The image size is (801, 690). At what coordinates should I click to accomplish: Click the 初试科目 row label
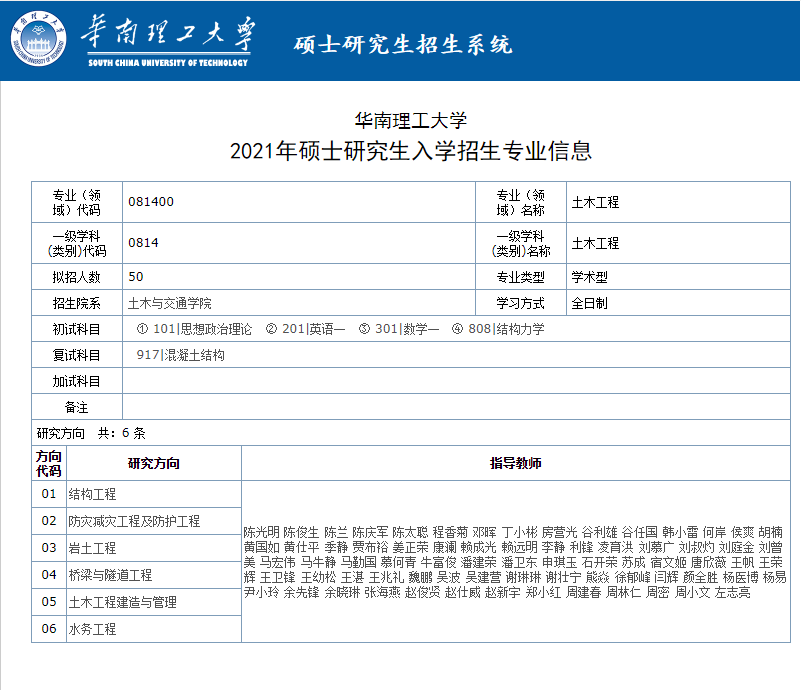[x=77, y=329]
